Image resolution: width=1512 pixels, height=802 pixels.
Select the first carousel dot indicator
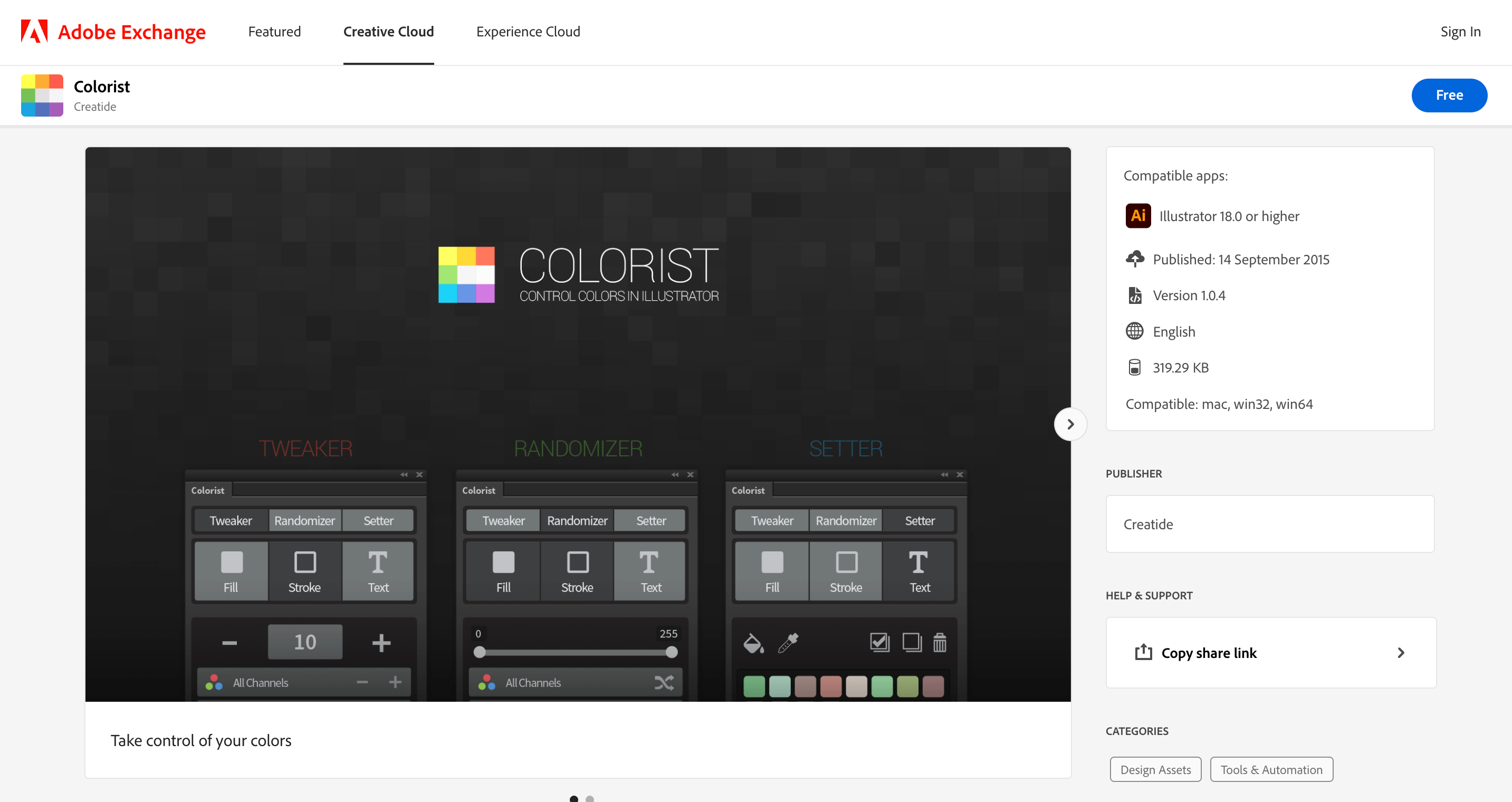pos(573,798)
